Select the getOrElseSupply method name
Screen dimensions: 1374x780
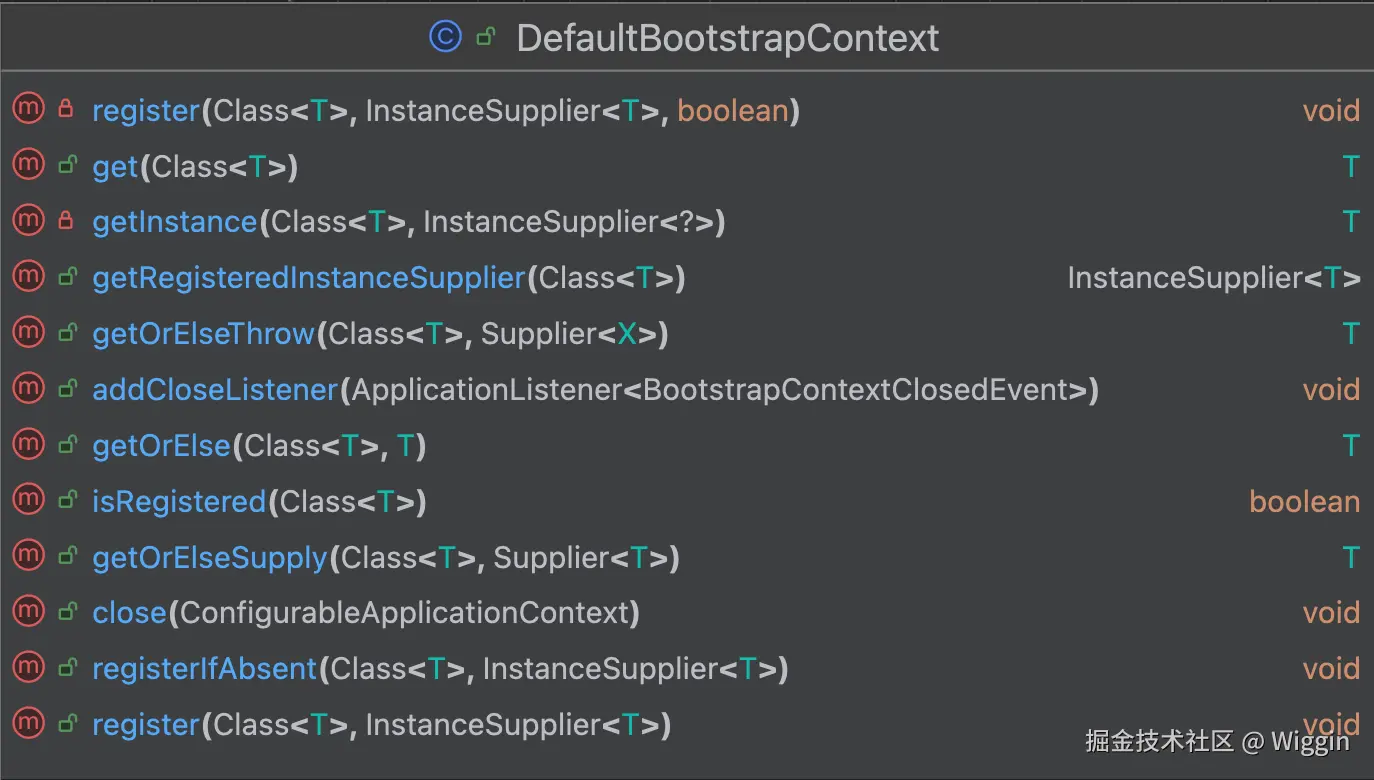point(210,557)
